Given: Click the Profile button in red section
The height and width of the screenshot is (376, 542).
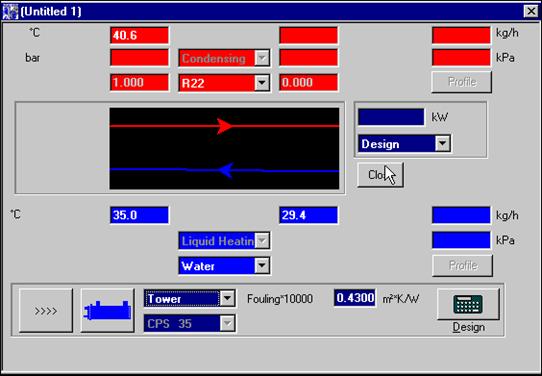Looking at the screenshot, I should 461,82.
